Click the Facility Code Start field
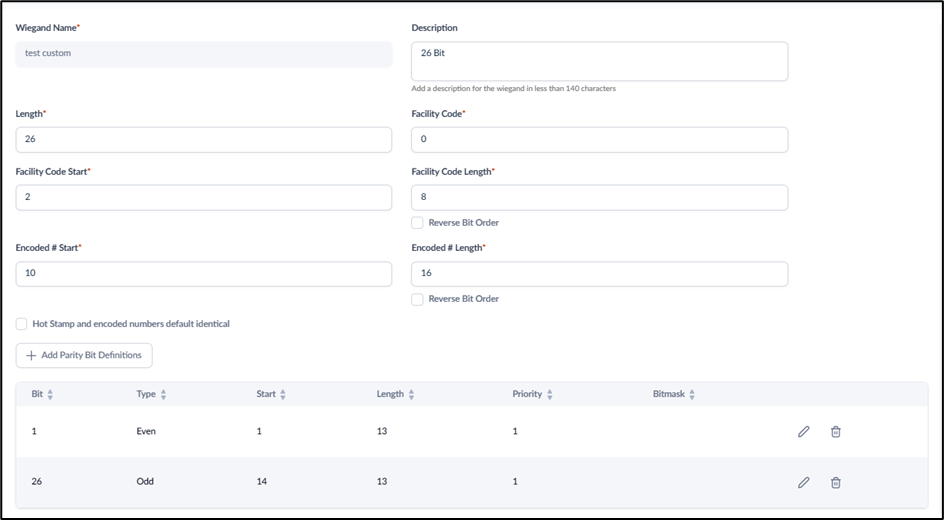The width and height of the screenshot is (944, 520). pyautogui.click(x=203, y=197)
